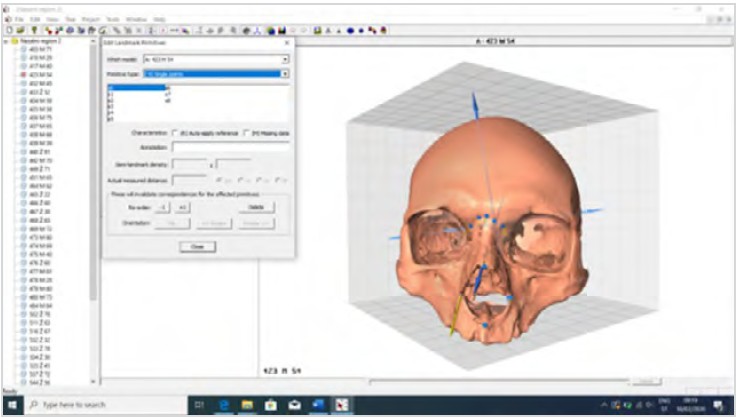This screenshot has width=739, height=418.
Task: Open the Mail app on the taskbar
Action: [295, 404]
